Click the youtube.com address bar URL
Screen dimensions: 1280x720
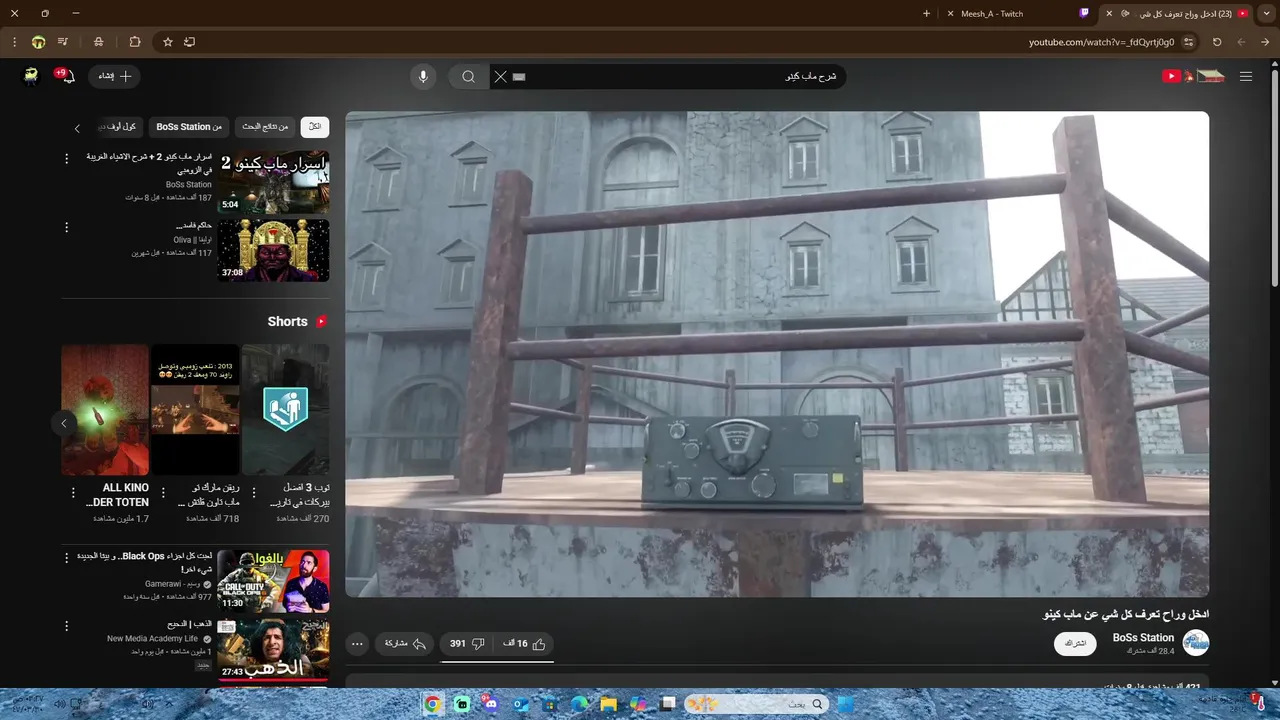click(1101, 42)
